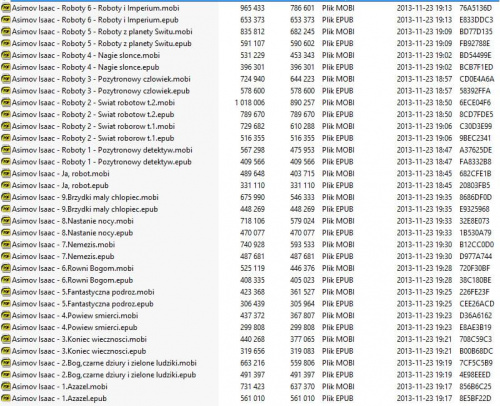Viewport: 500px width, 406px height.
Task: Click icon of Swiat robotow t.2.mobi
Action: tap(5, 103)
